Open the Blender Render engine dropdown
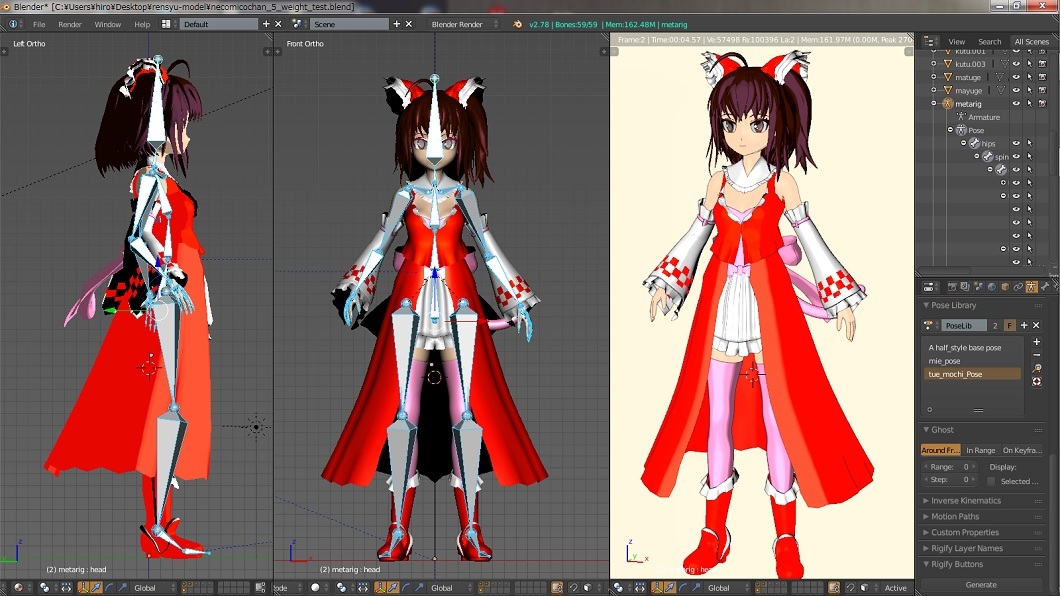 [464, 24]
